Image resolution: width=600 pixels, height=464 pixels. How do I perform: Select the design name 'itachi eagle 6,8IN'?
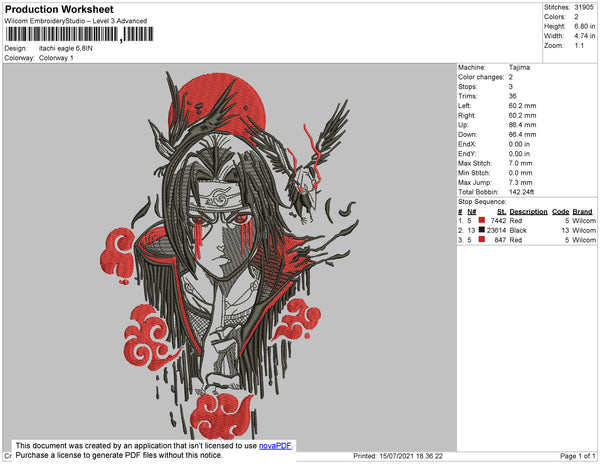pyautogui.click(x=65, y=49)
